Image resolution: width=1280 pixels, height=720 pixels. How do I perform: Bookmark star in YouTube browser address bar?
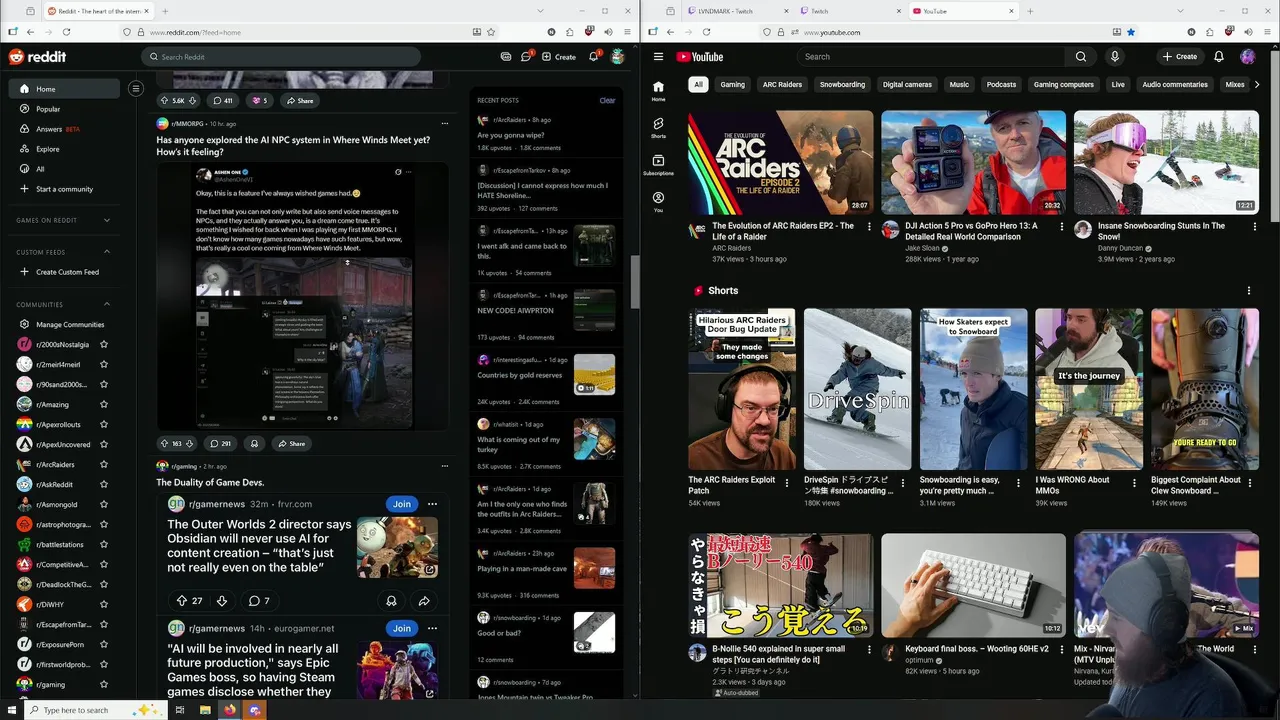pyautogui.click(x=1131, y=32)
